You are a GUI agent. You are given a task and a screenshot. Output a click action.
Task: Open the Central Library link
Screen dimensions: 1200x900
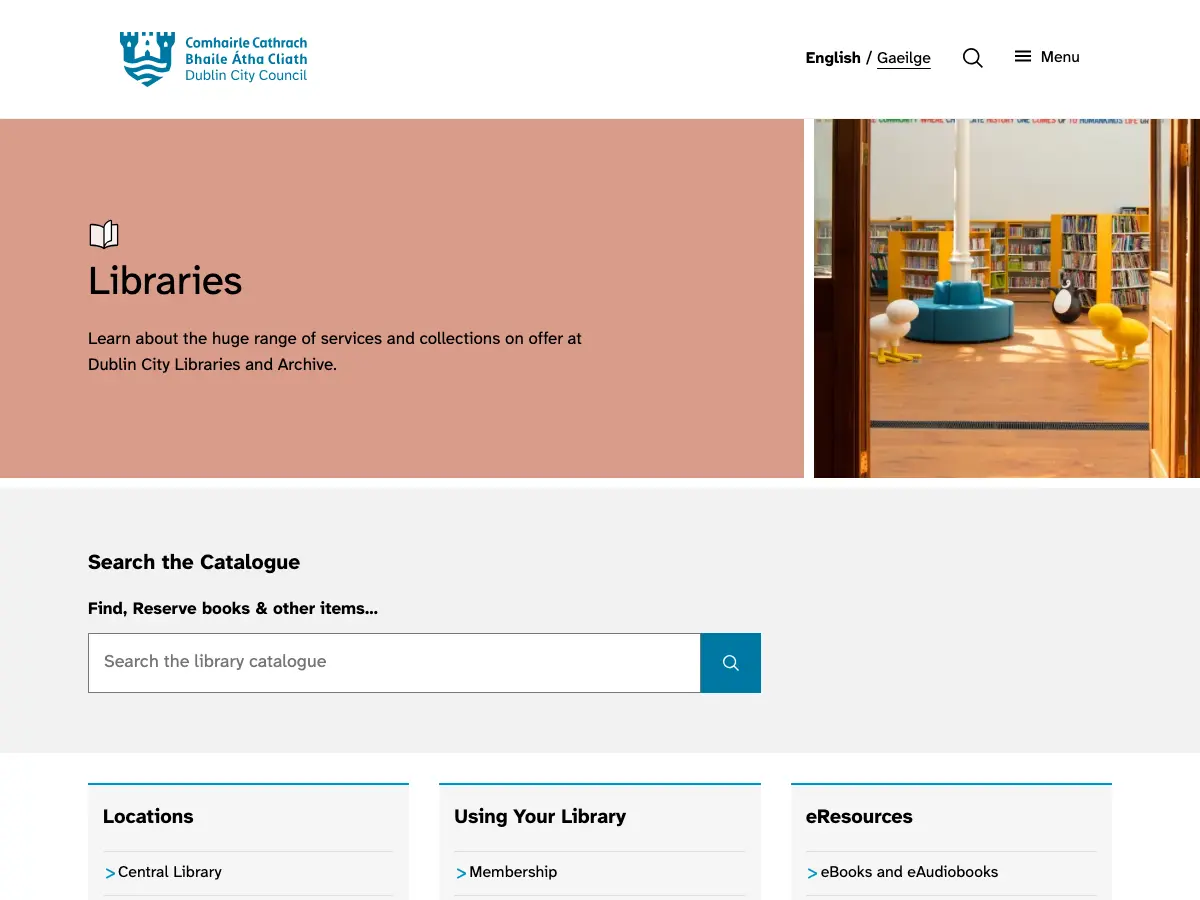(170, 872)
